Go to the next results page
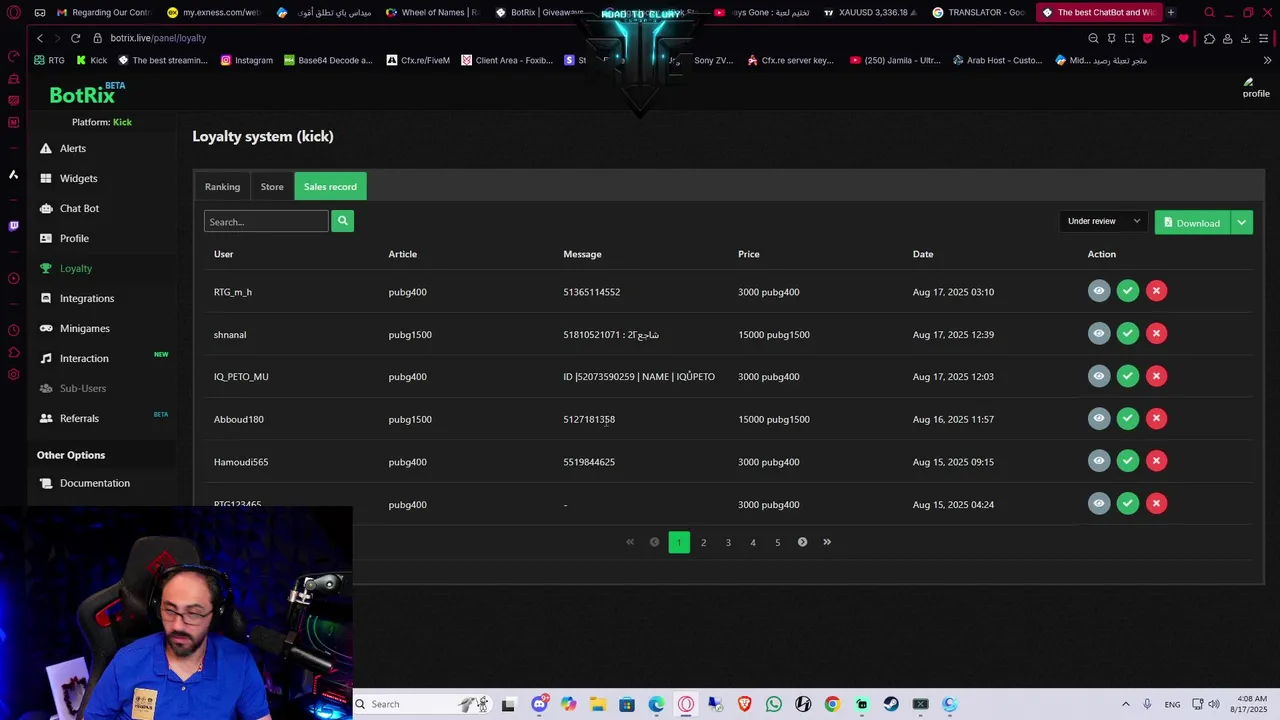 (802, 542)
